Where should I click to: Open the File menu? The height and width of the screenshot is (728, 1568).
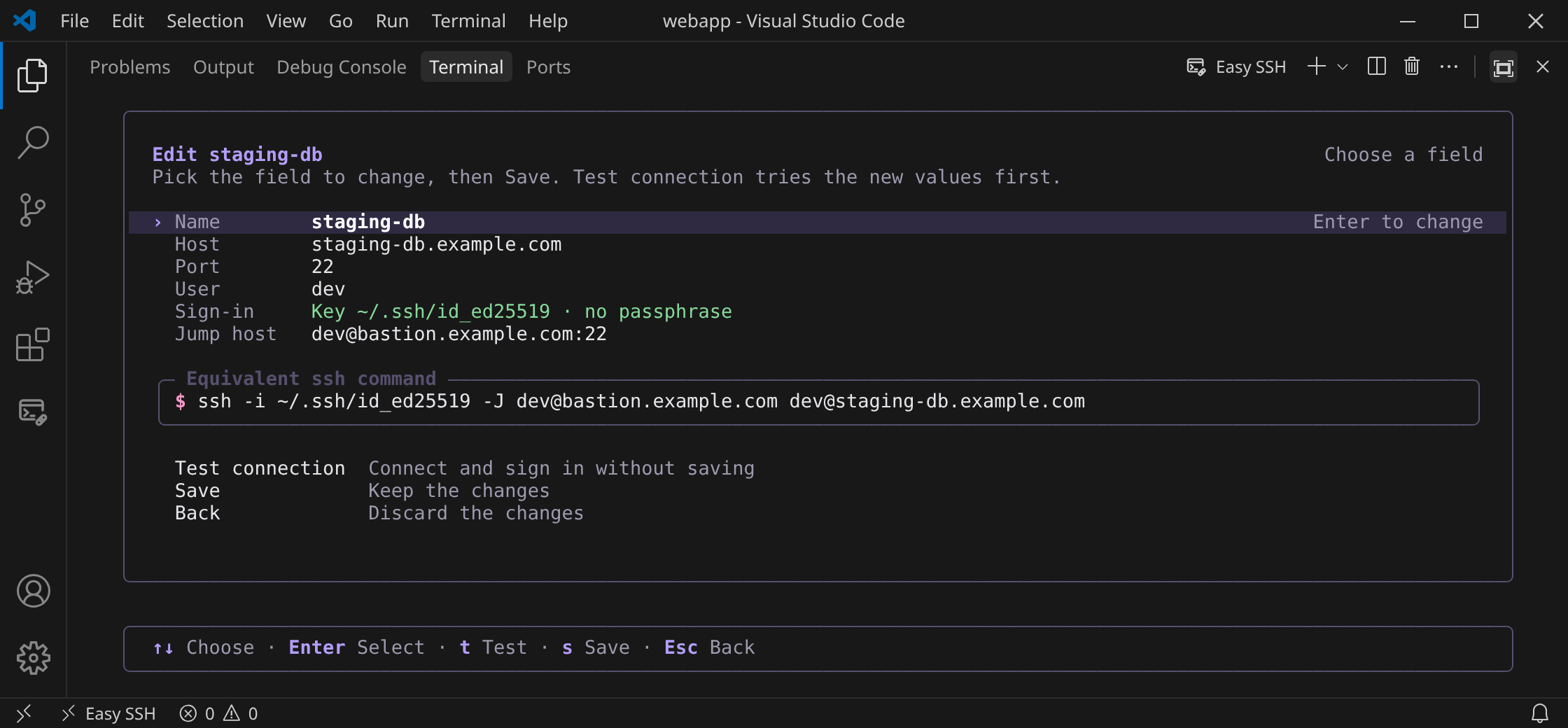pyautogui.click(x=74, y=21)
